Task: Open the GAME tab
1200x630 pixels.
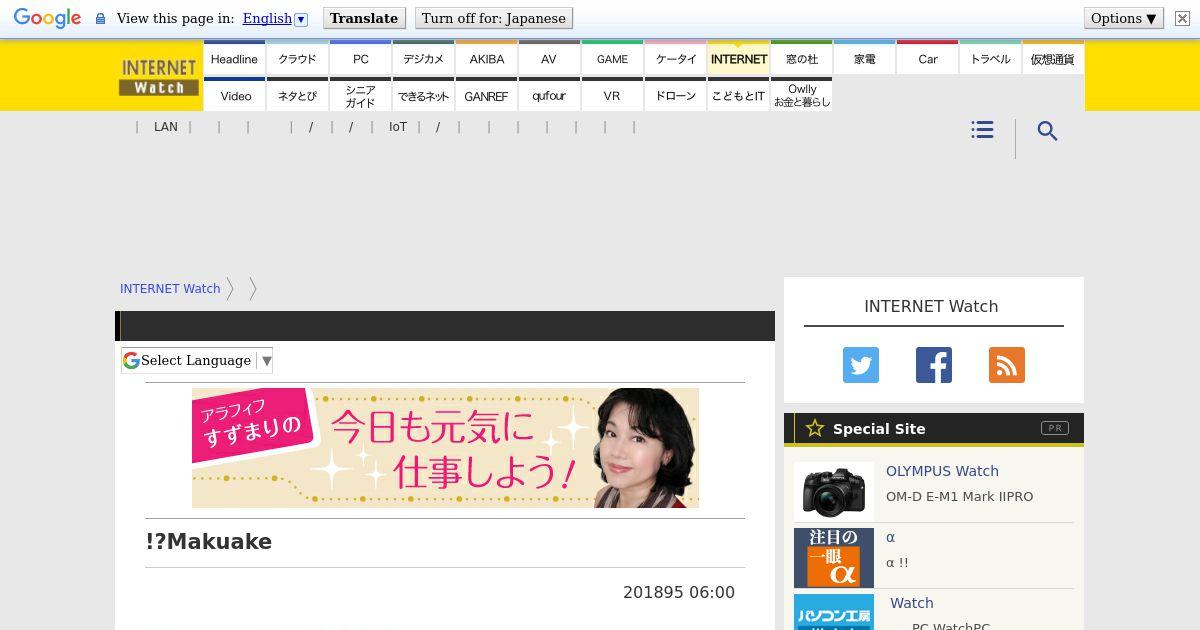Action: pyautogui.click(x=612, y=58)
